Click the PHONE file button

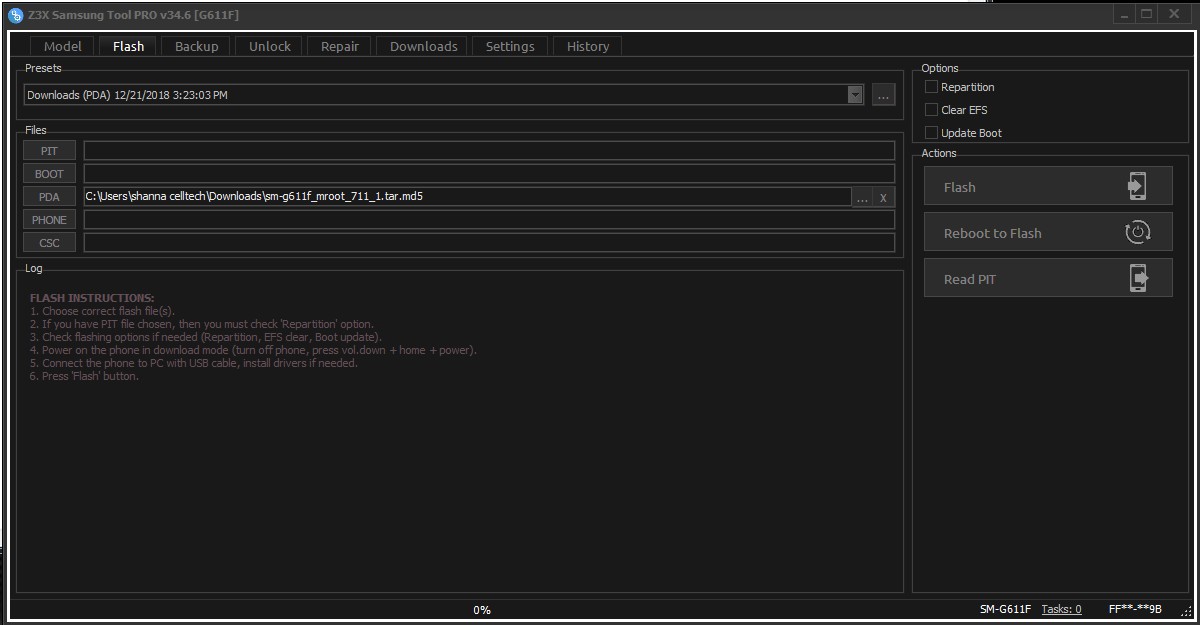49,220
